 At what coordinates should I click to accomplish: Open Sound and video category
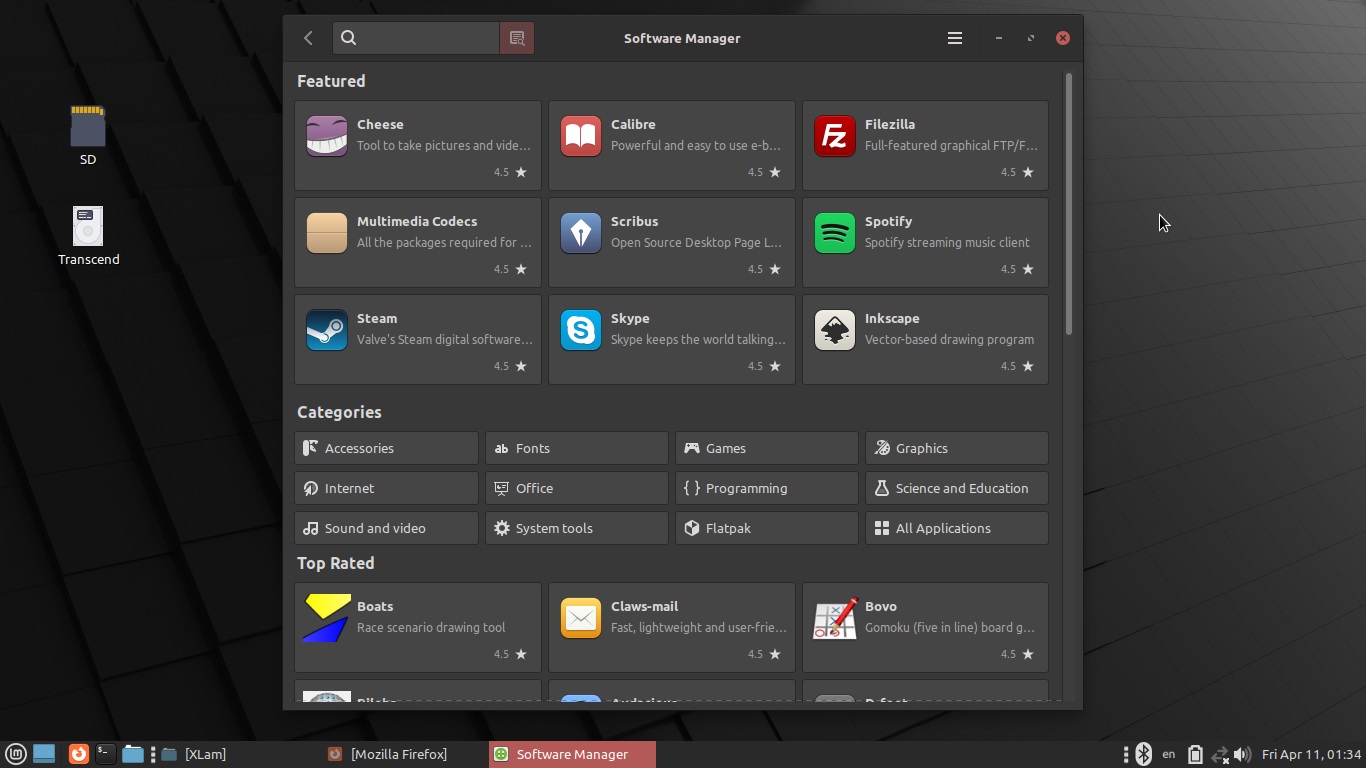(386, 528)
